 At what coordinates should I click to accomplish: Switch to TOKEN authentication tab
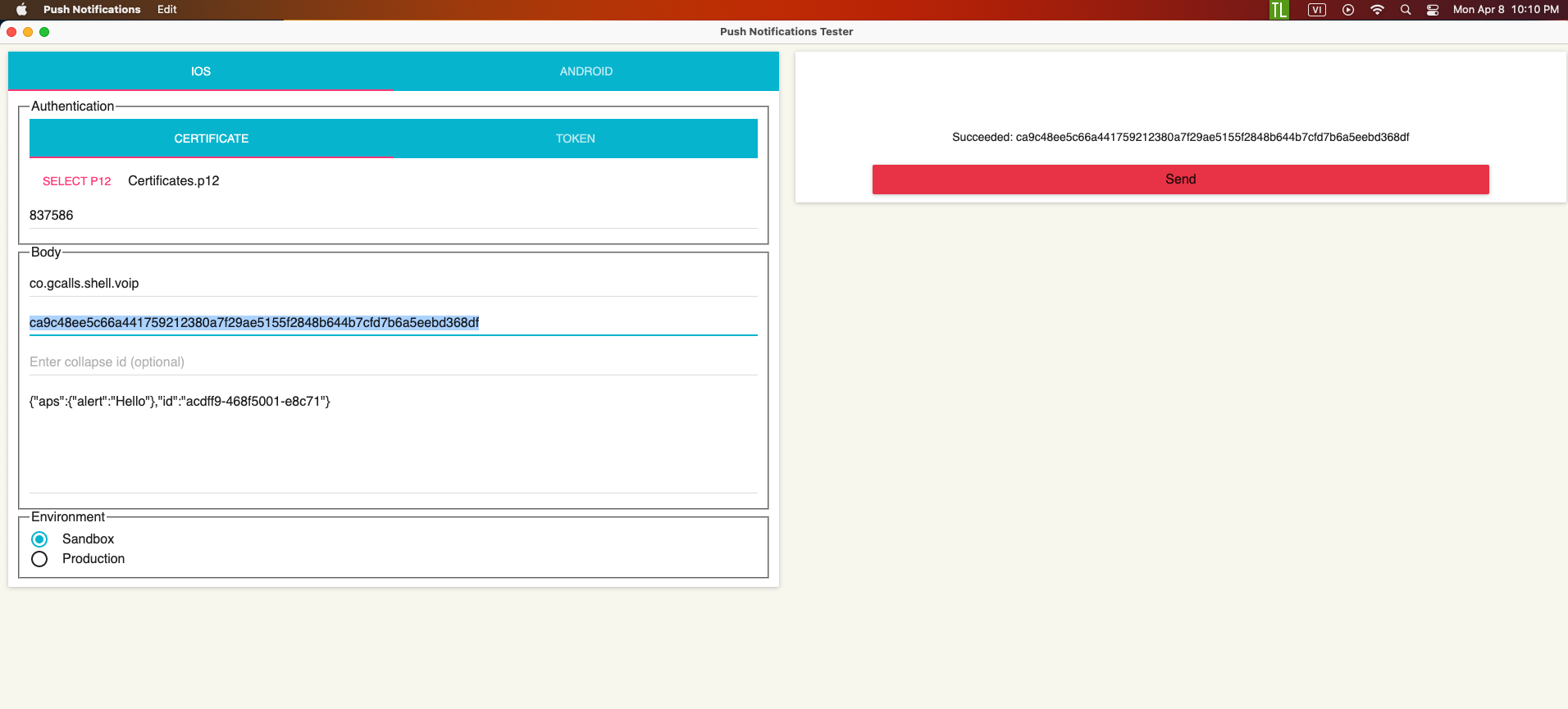pos(575,139)
